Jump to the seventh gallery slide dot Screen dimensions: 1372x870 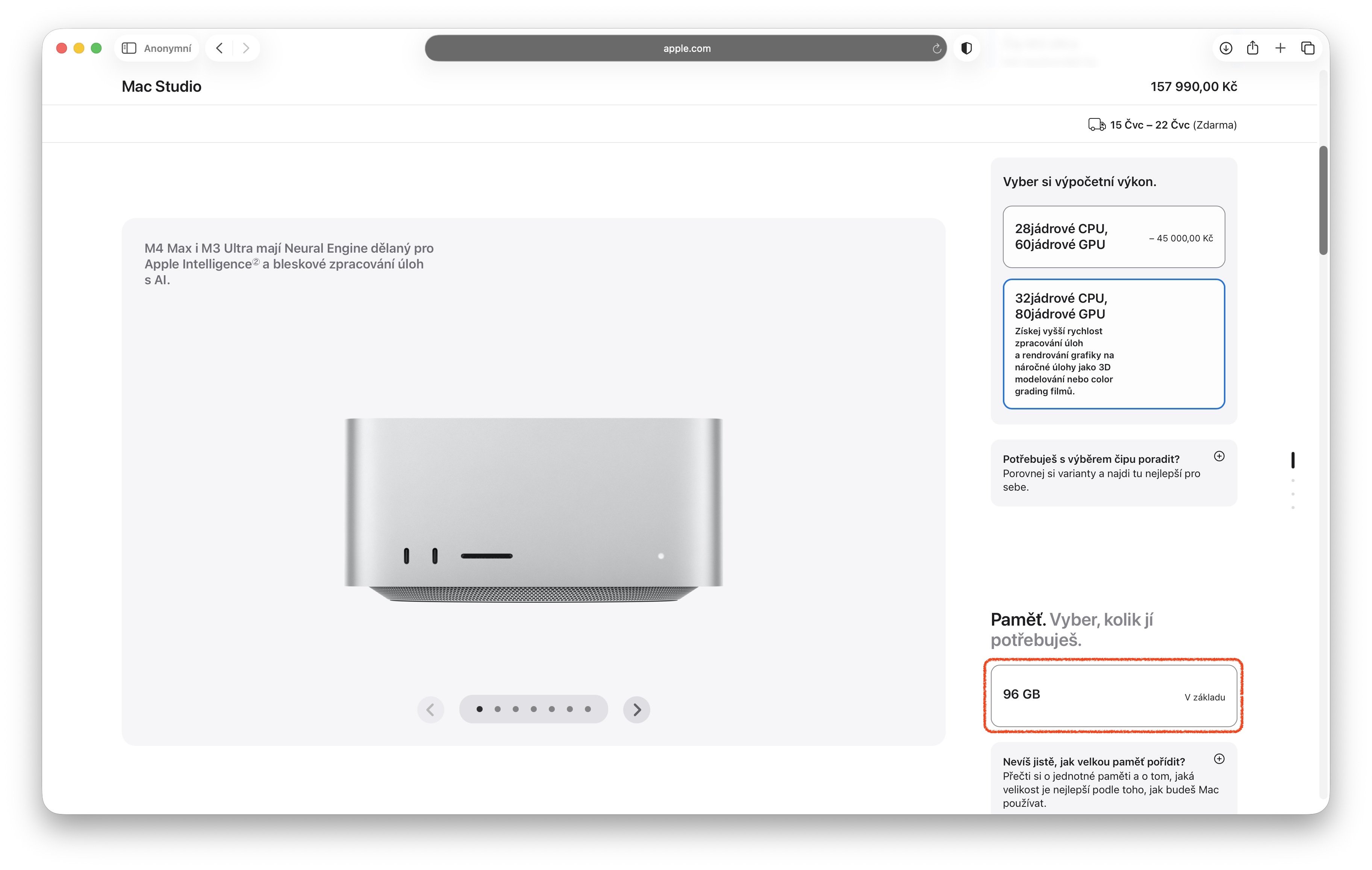(x=588, y=709)
